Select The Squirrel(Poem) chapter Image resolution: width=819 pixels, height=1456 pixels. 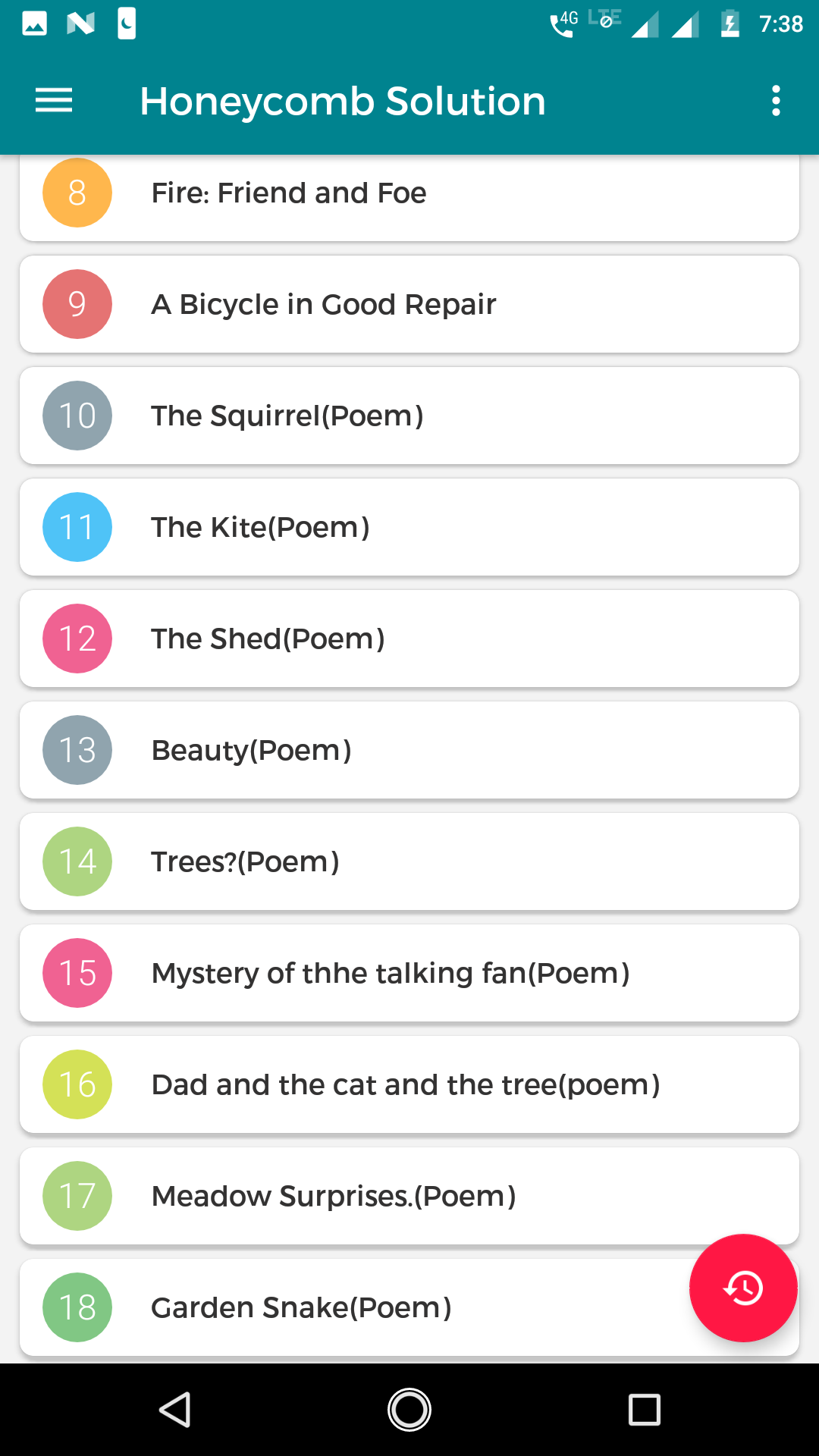pyautogui.click(x=287, y=416)
